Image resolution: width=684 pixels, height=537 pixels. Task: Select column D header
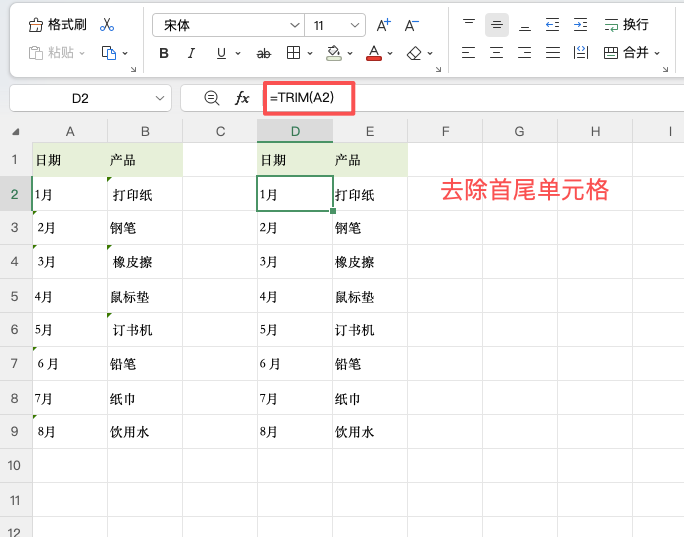click(x=295, y=131)
